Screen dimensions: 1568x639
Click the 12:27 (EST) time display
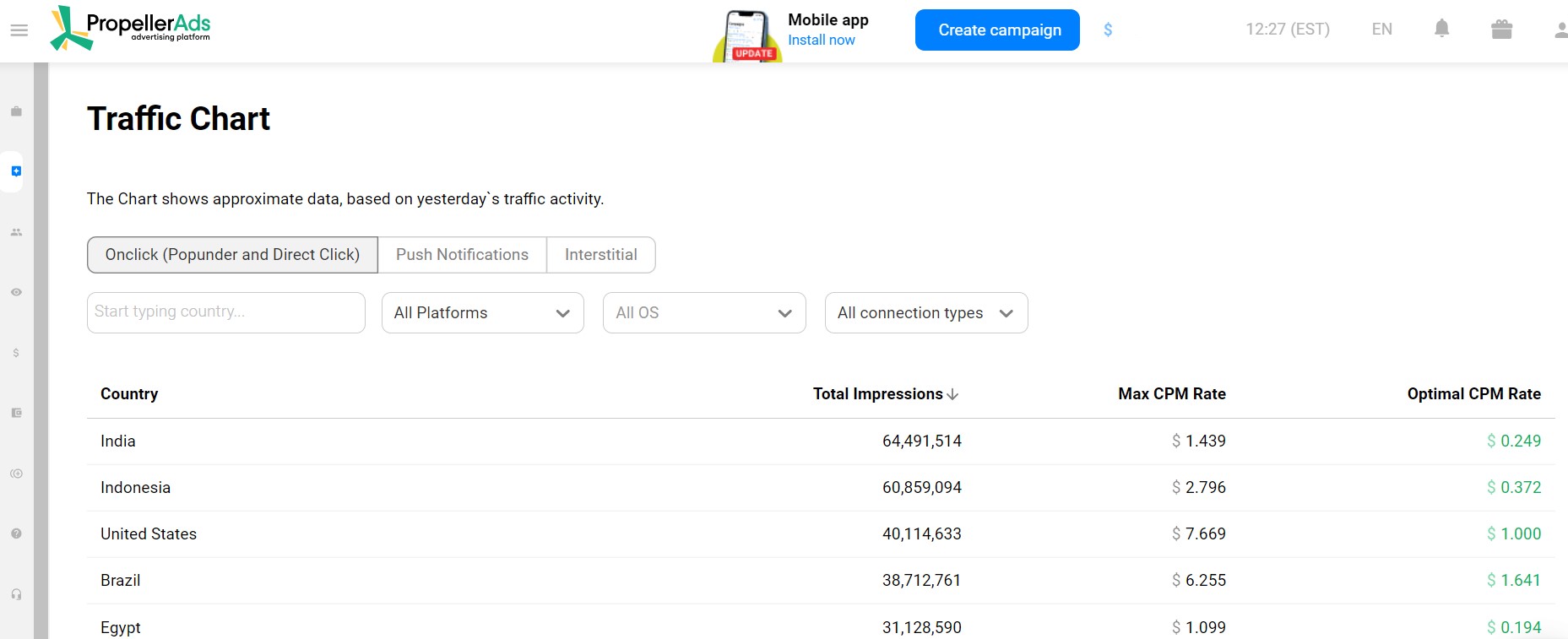1287,30
